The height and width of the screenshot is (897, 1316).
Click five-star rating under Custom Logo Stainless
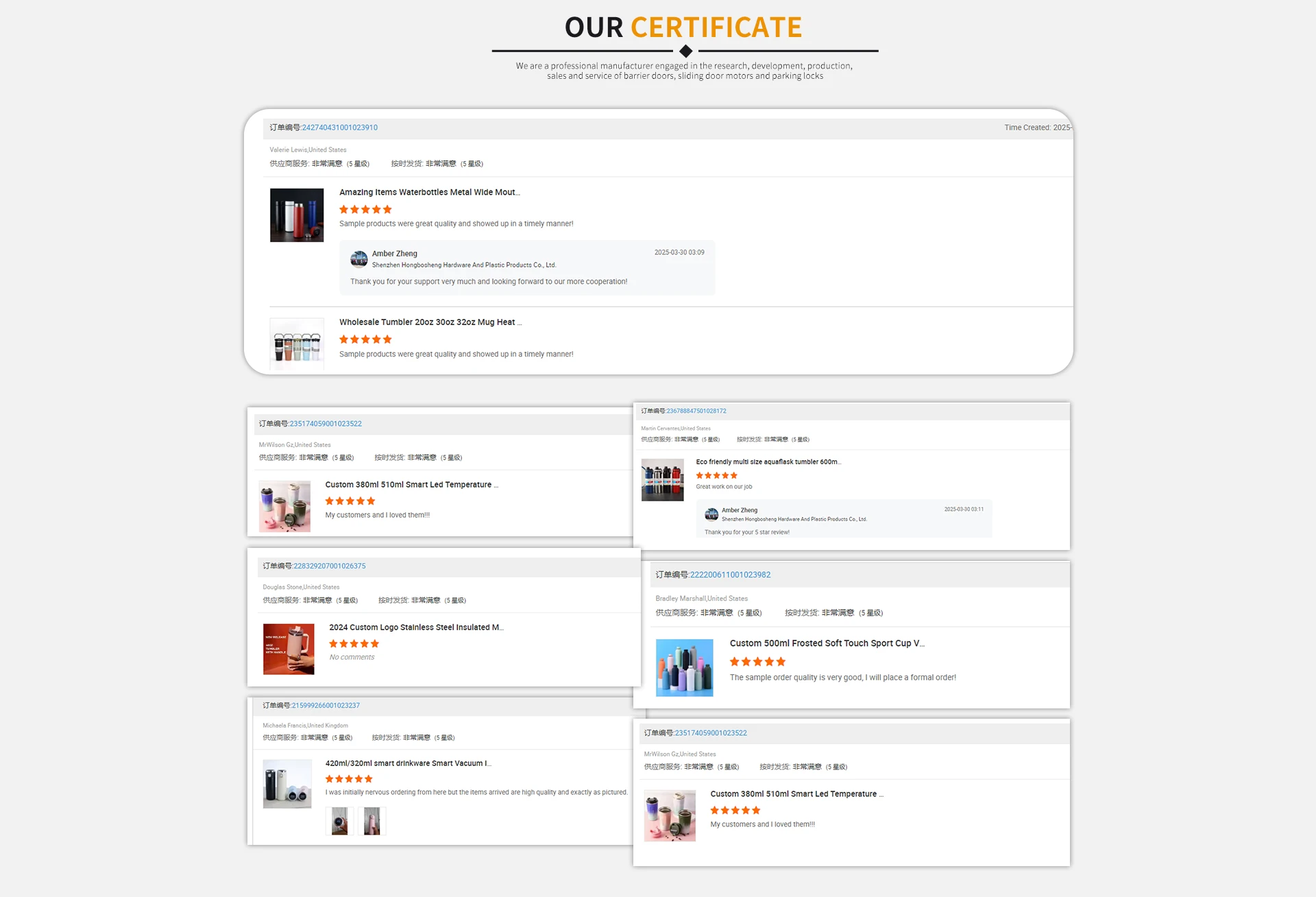click(x=354, y=644)
